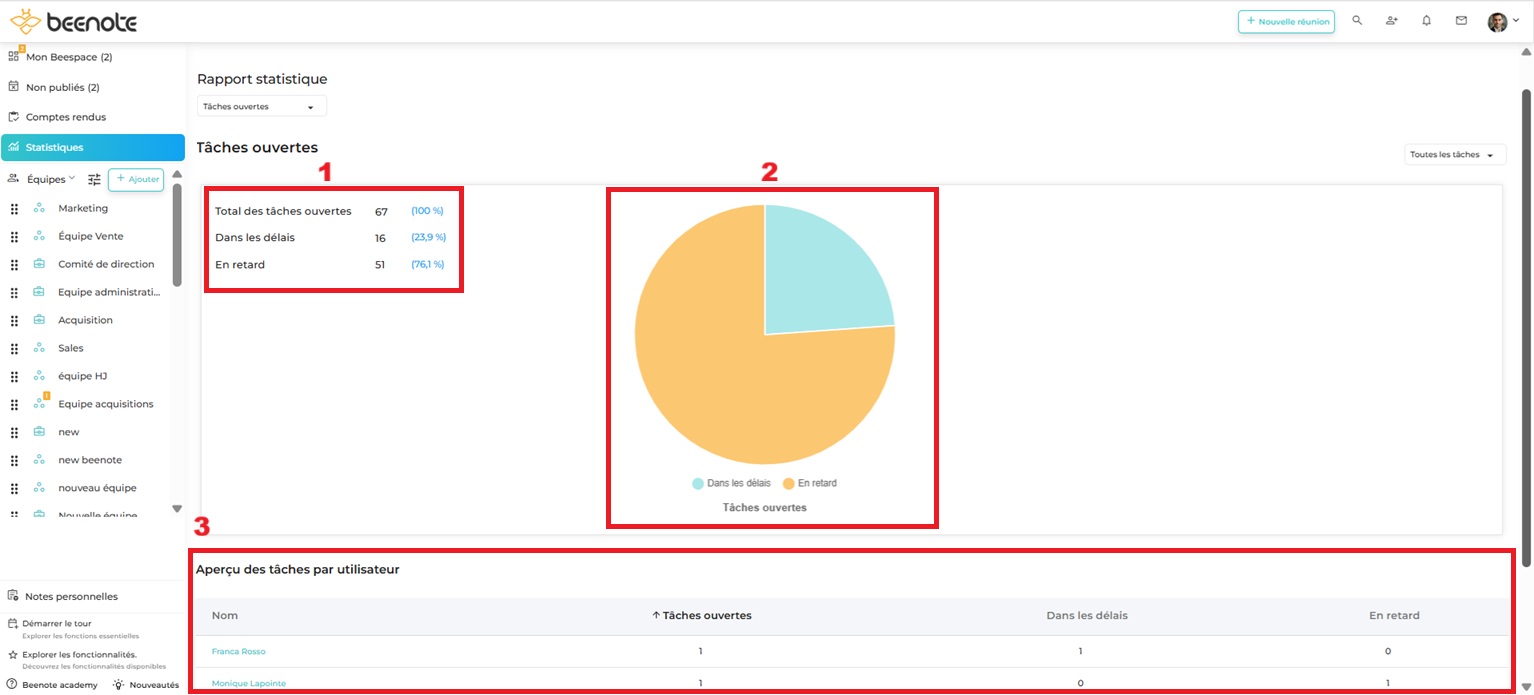Open the 'Tâches ouvertes' report dropdown
Image resolution: width=1534 pixels, height=695 pixels.
point(261,107)
